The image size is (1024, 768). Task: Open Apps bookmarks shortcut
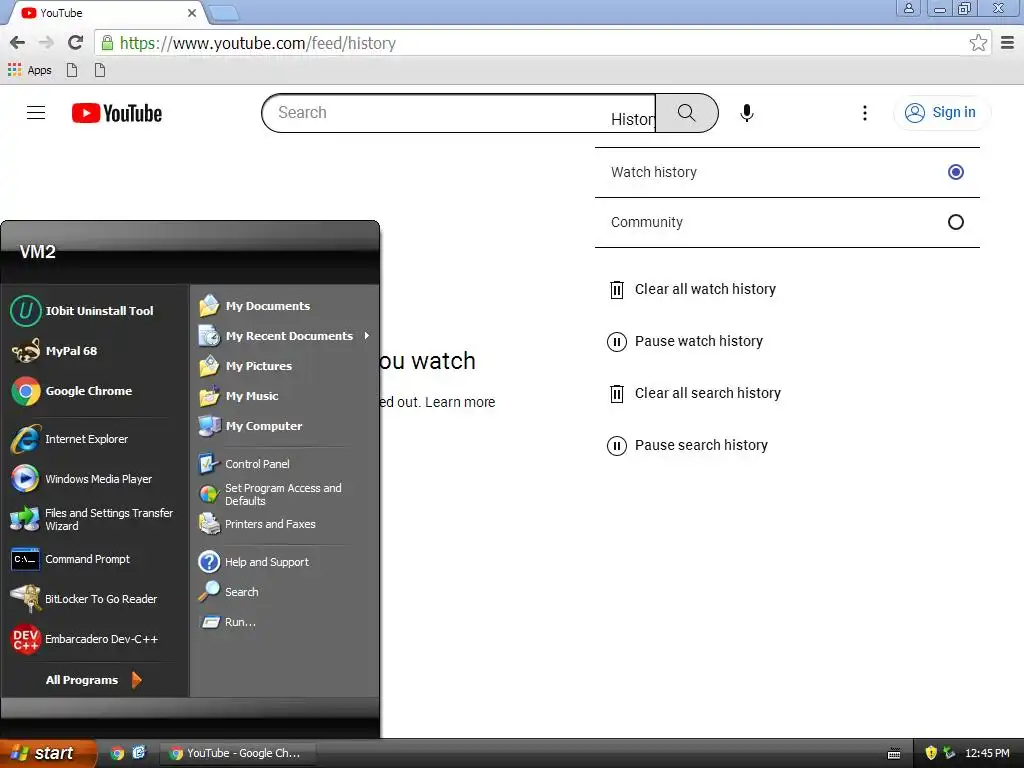pyautogui.click(x=29, y=70)
